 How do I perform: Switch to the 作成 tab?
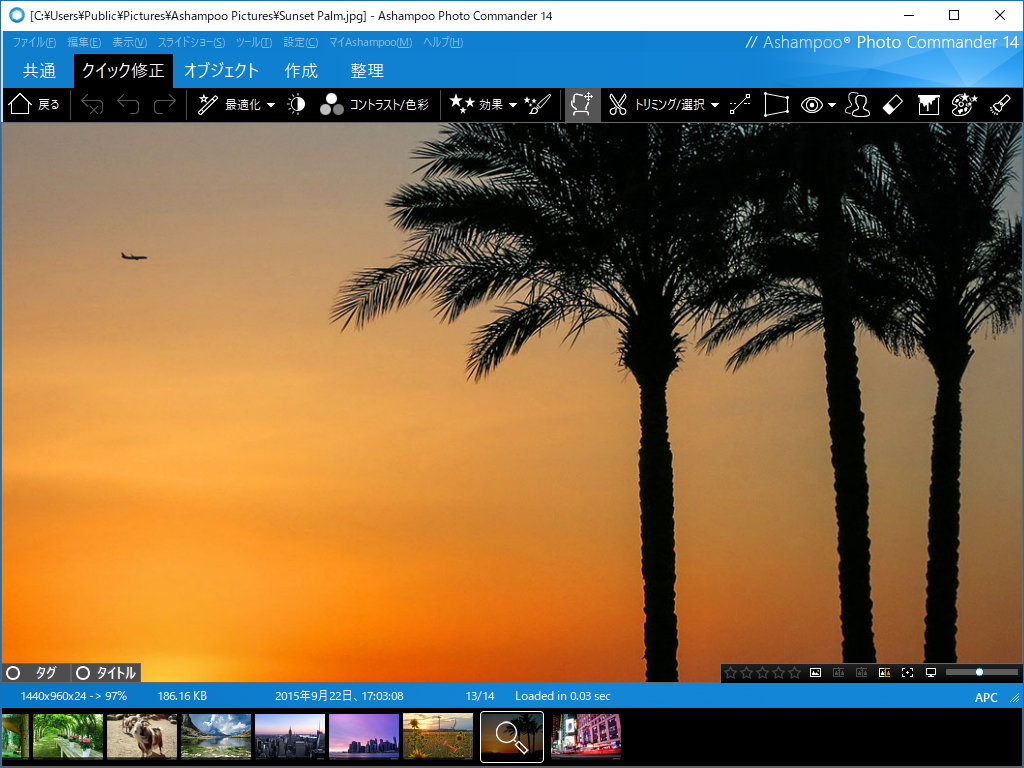(x=301, y=71)
